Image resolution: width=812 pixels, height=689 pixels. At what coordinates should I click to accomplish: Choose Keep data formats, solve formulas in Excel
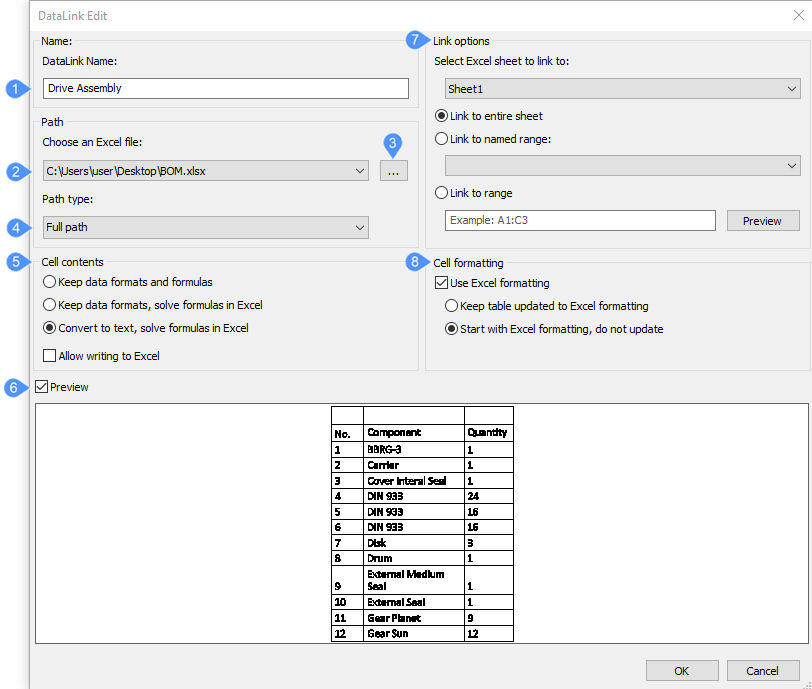[x=50, y=305]
